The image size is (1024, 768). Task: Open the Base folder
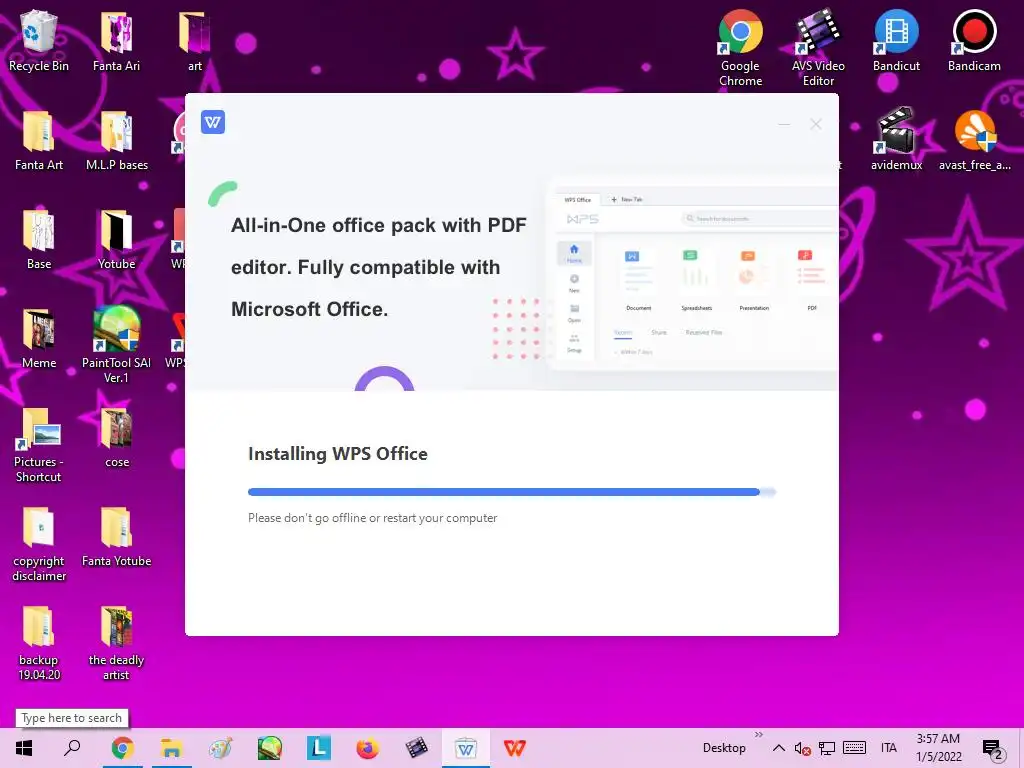point(39,239)
